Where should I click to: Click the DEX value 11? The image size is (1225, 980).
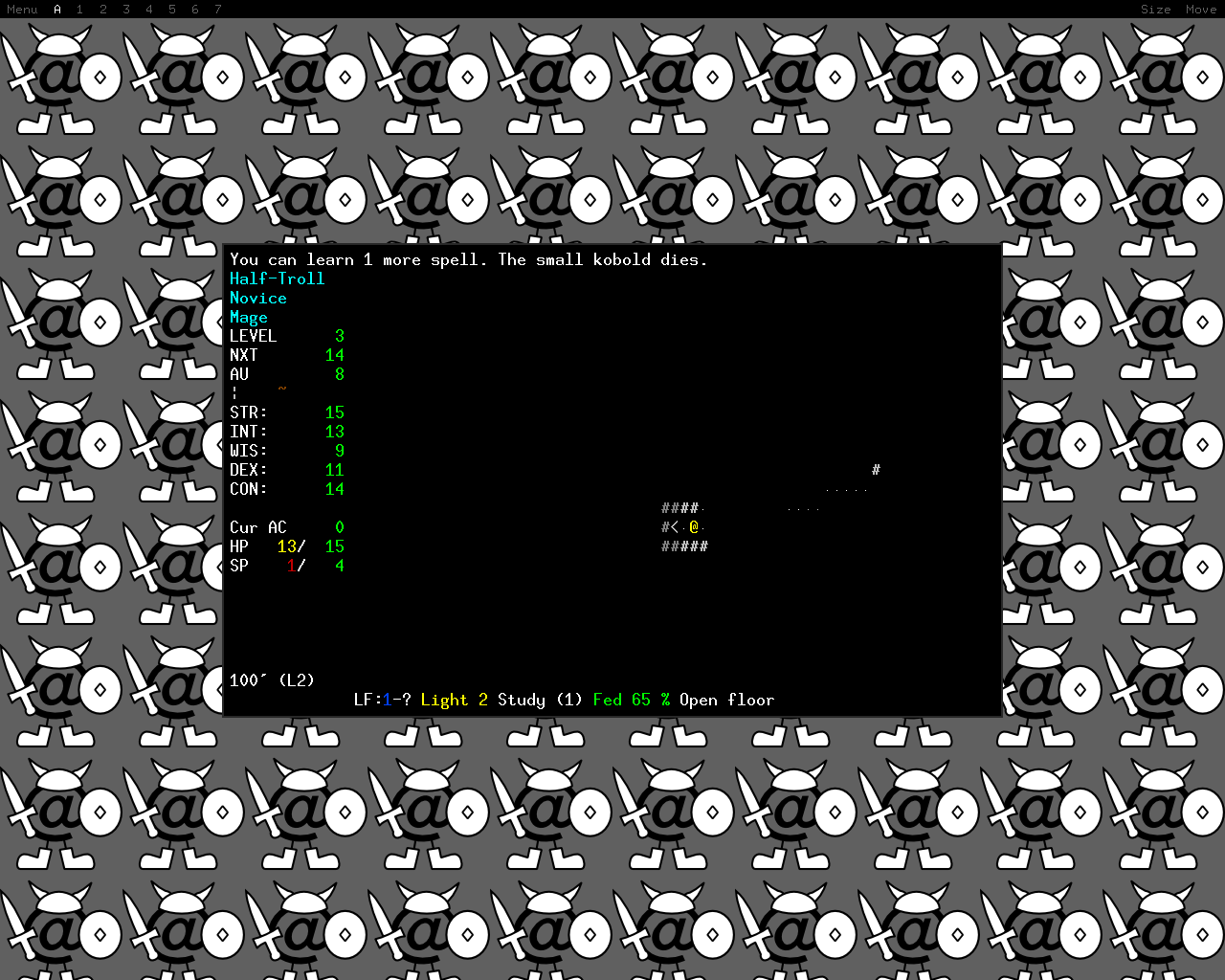coord(335,470)
